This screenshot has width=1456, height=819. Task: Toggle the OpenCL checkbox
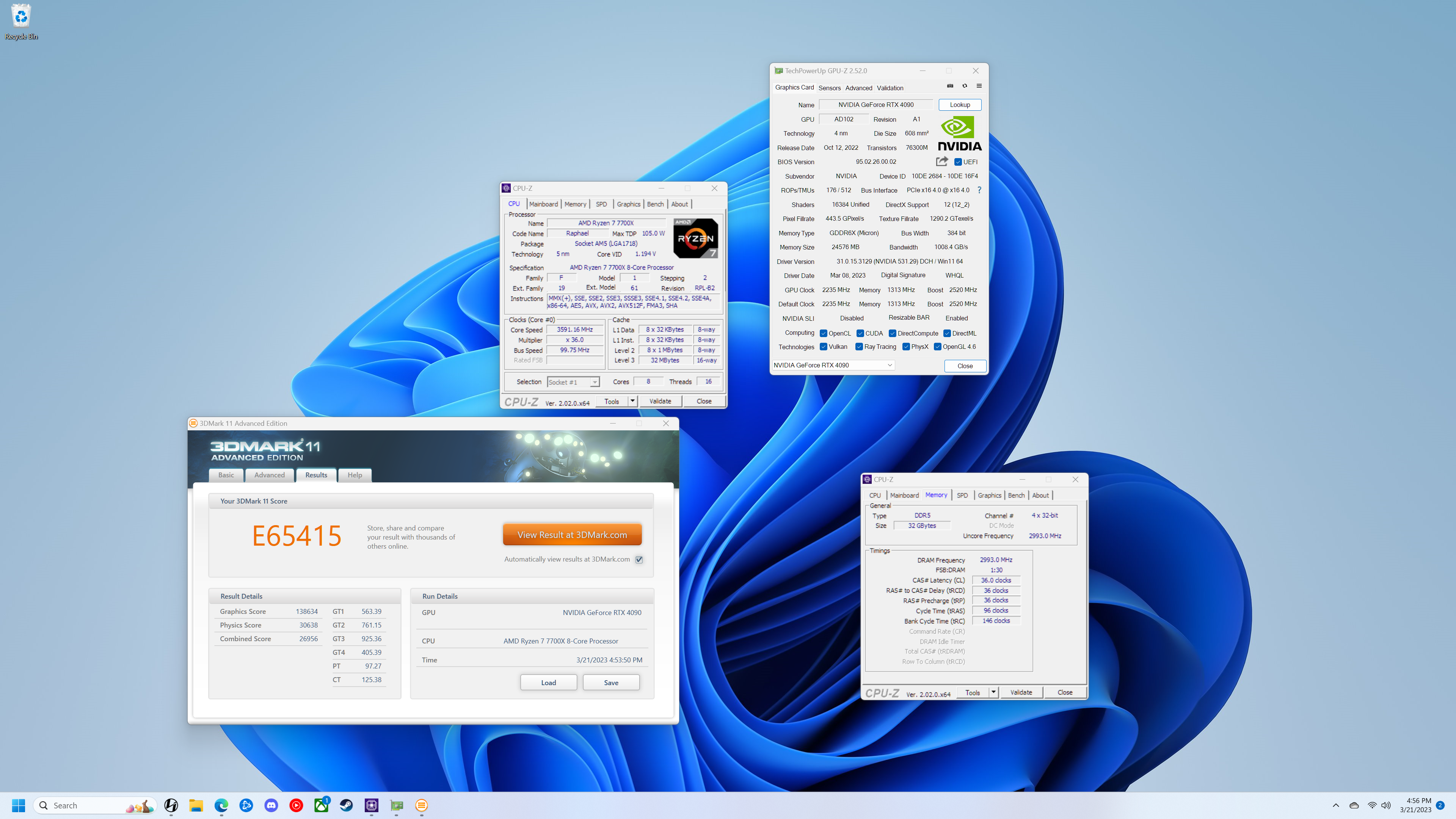[824, 333]
